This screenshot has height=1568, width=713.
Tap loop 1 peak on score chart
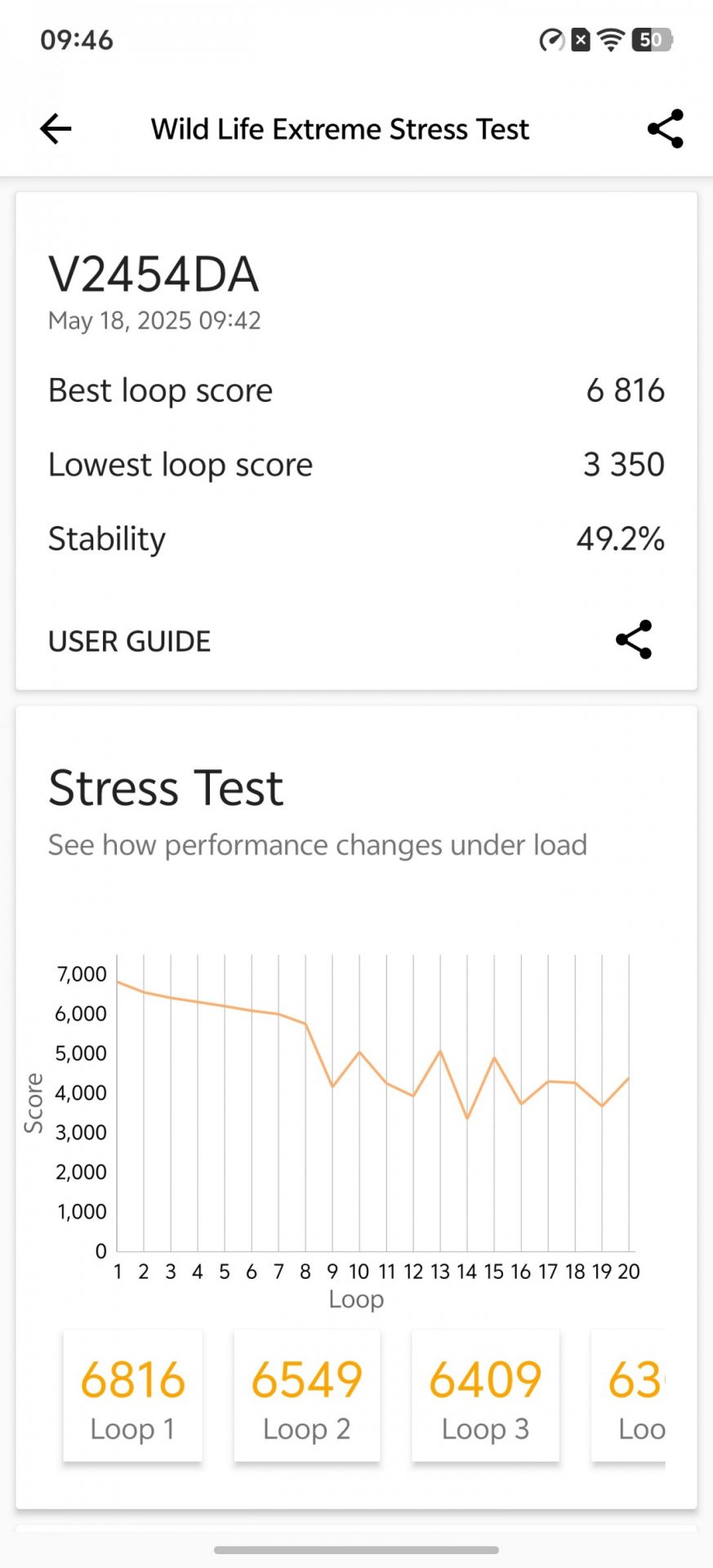point(118,981)
